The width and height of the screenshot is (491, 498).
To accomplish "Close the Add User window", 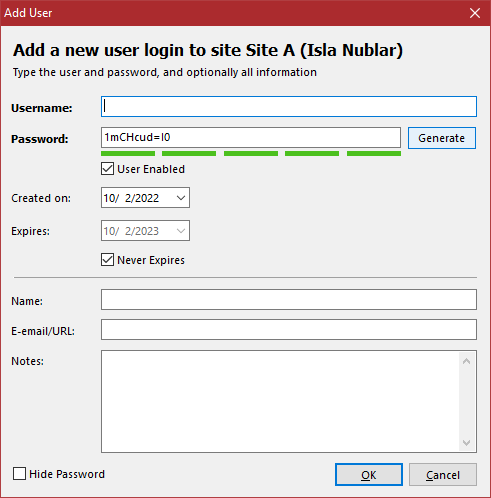I will (475, 13).
